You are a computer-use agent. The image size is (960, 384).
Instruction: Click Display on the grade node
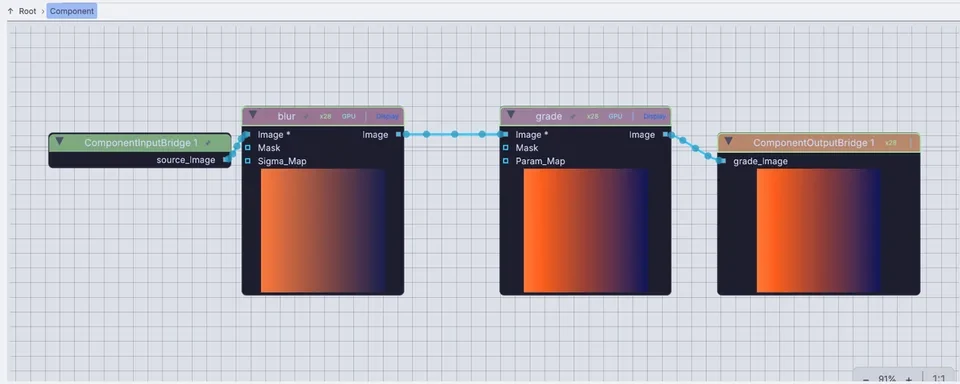(x=654, y=116)
